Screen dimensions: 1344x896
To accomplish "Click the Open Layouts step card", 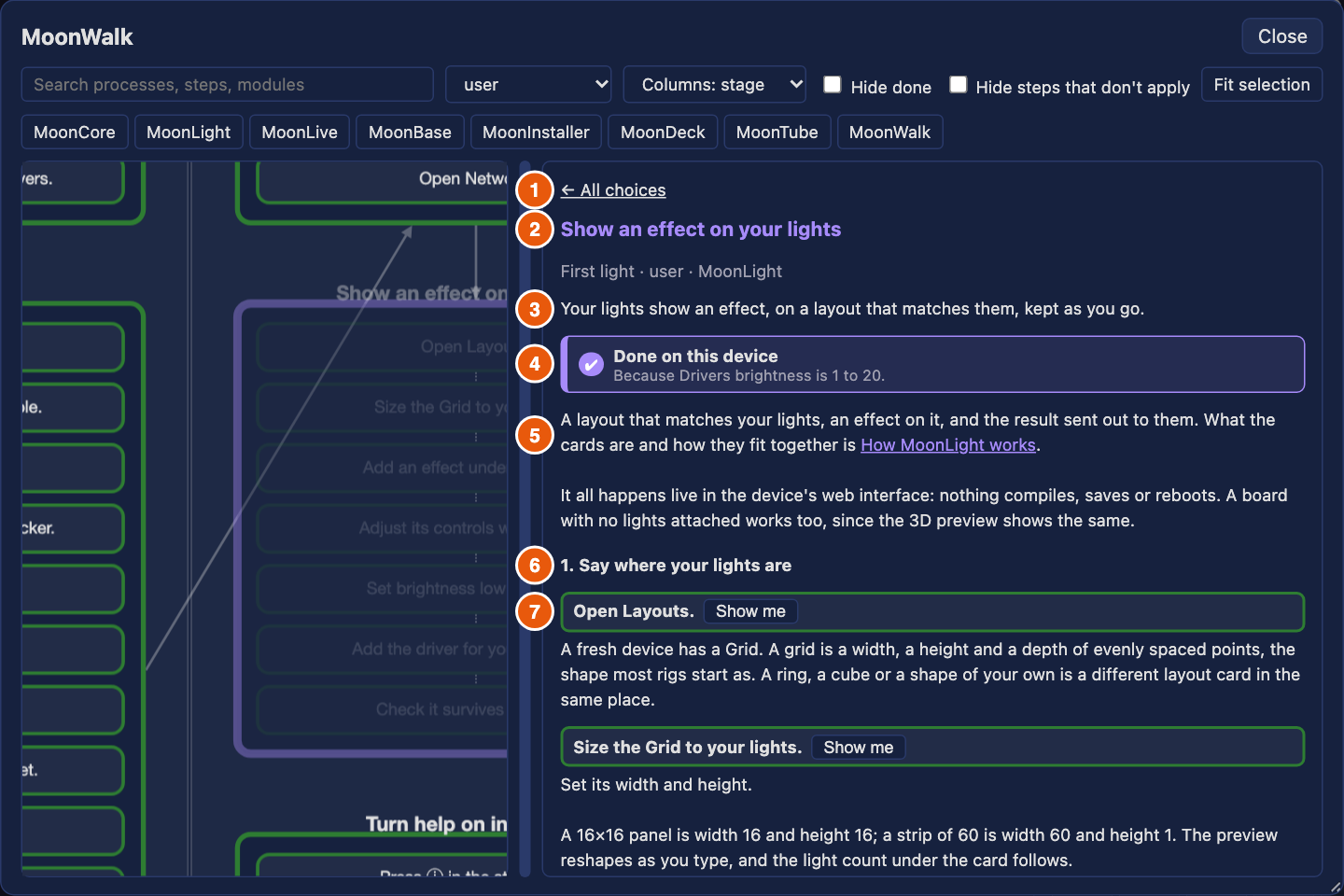I will tap(932, 612).
